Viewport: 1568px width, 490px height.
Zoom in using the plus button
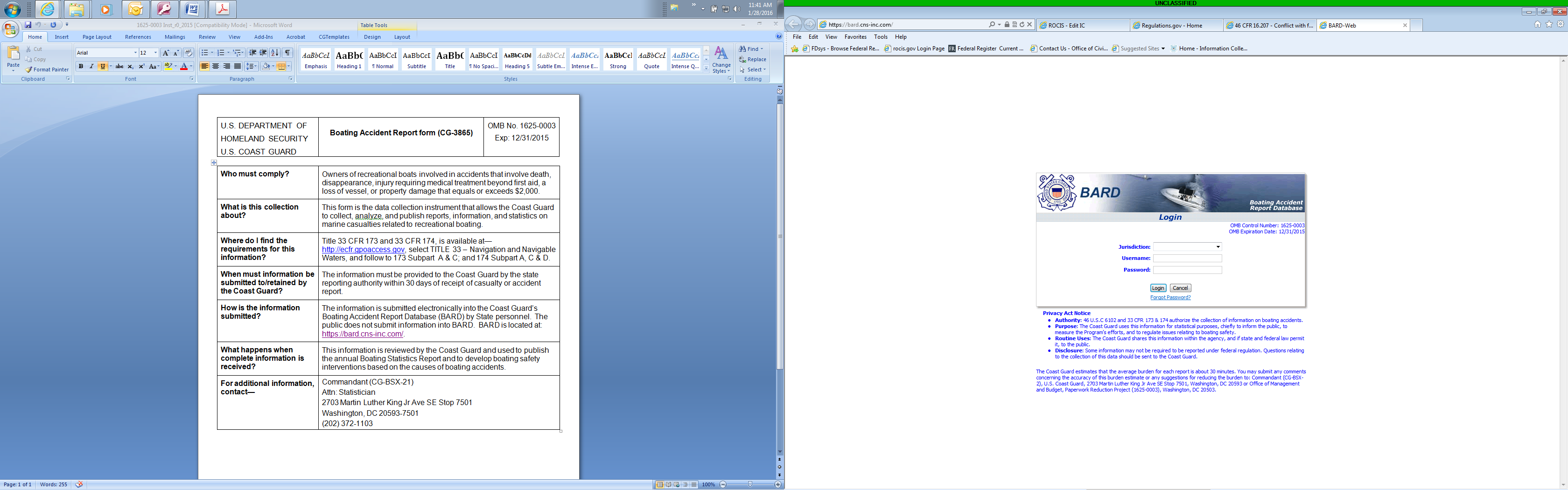[778, 484]
